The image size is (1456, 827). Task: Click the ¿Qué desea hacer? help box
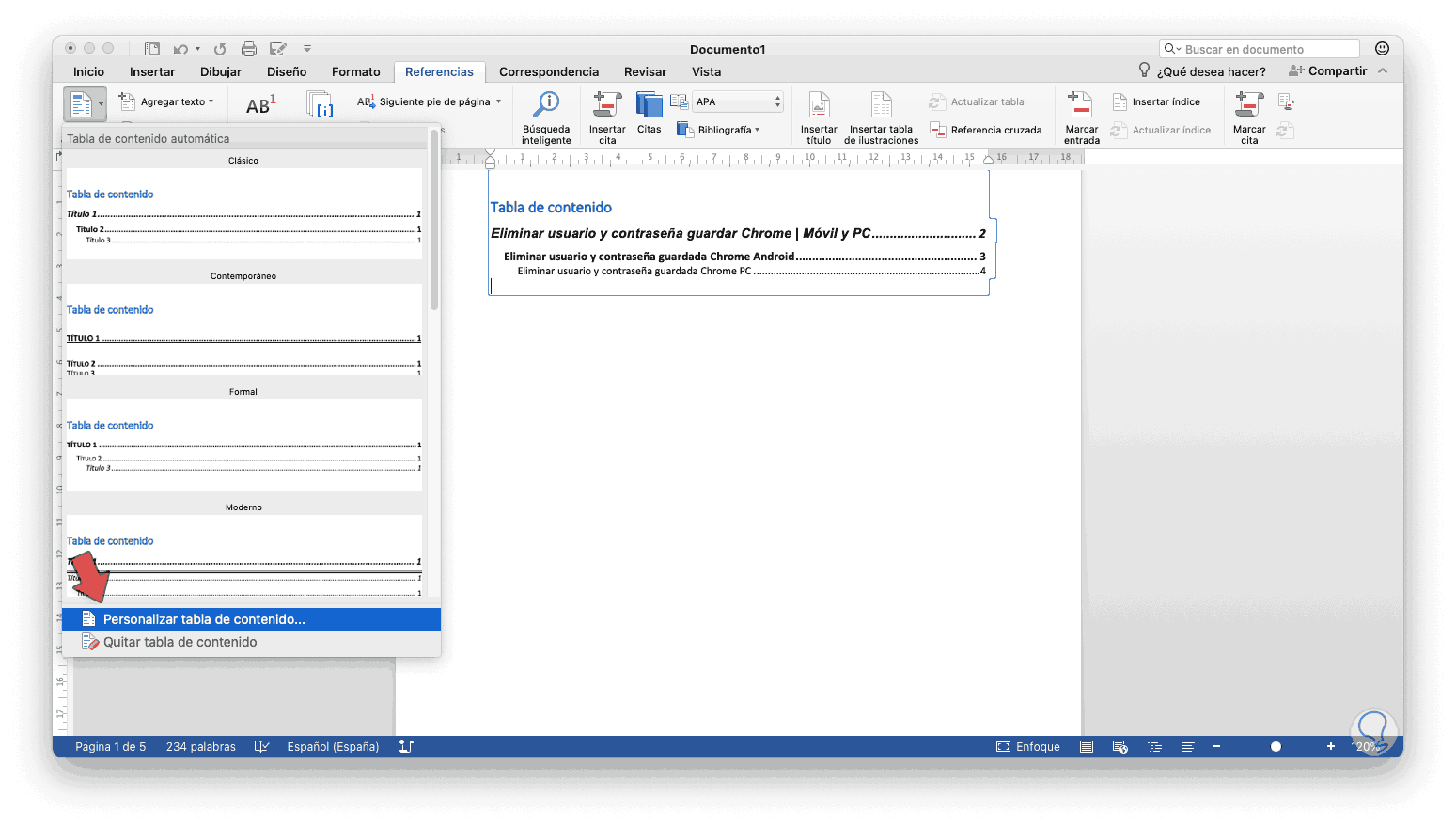pos(1212,71)
